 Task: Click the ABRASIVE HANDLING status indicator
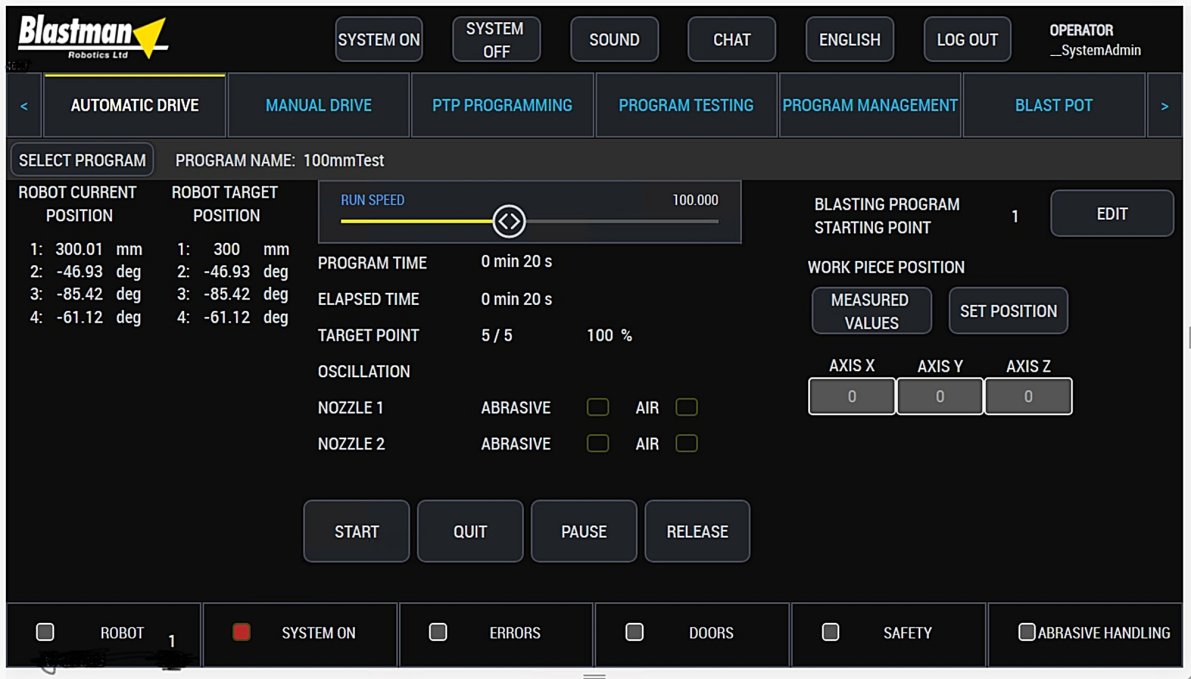coord(1026,630)
